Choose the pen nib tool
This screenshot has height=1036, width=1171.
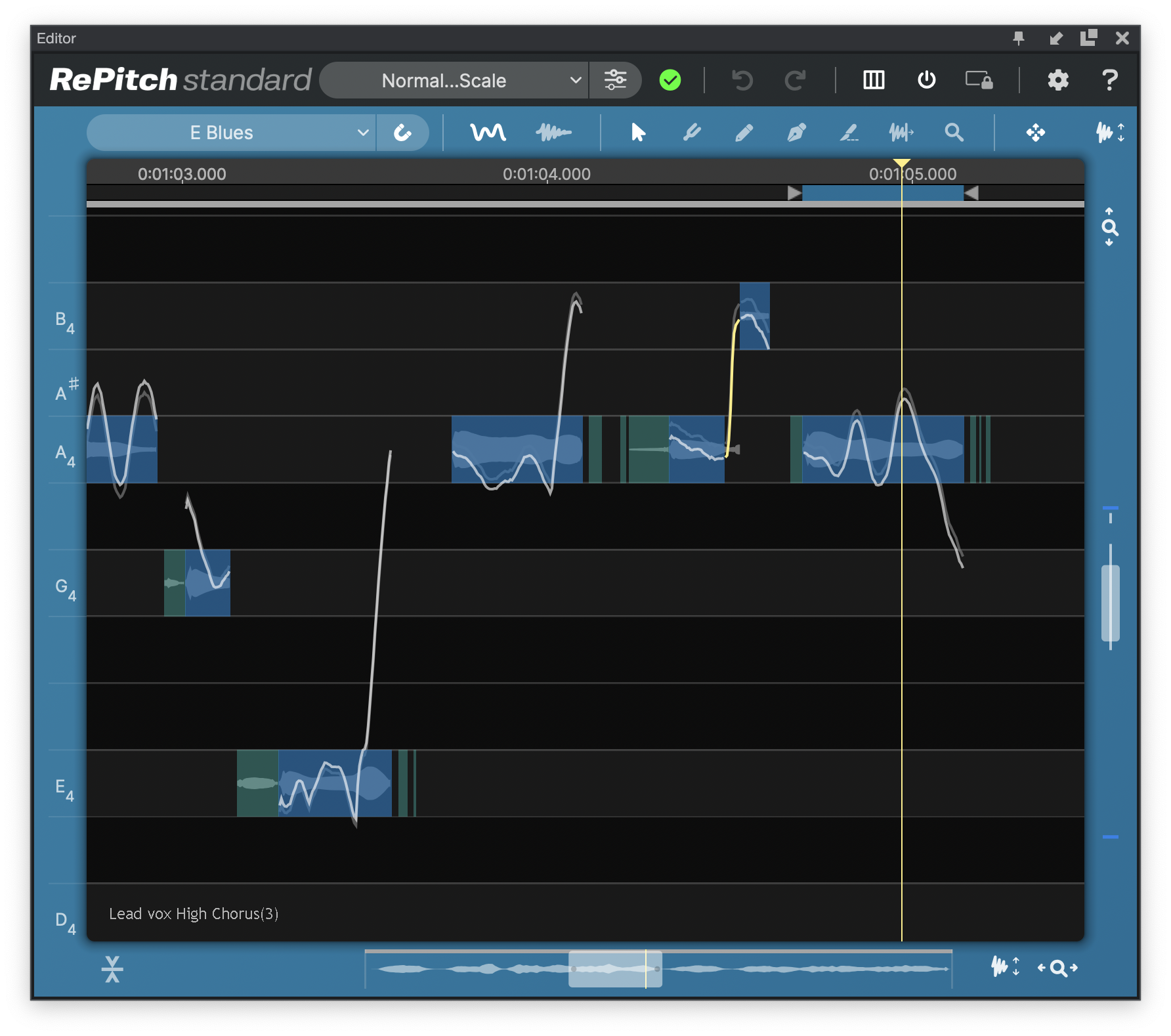pos(796,133)
